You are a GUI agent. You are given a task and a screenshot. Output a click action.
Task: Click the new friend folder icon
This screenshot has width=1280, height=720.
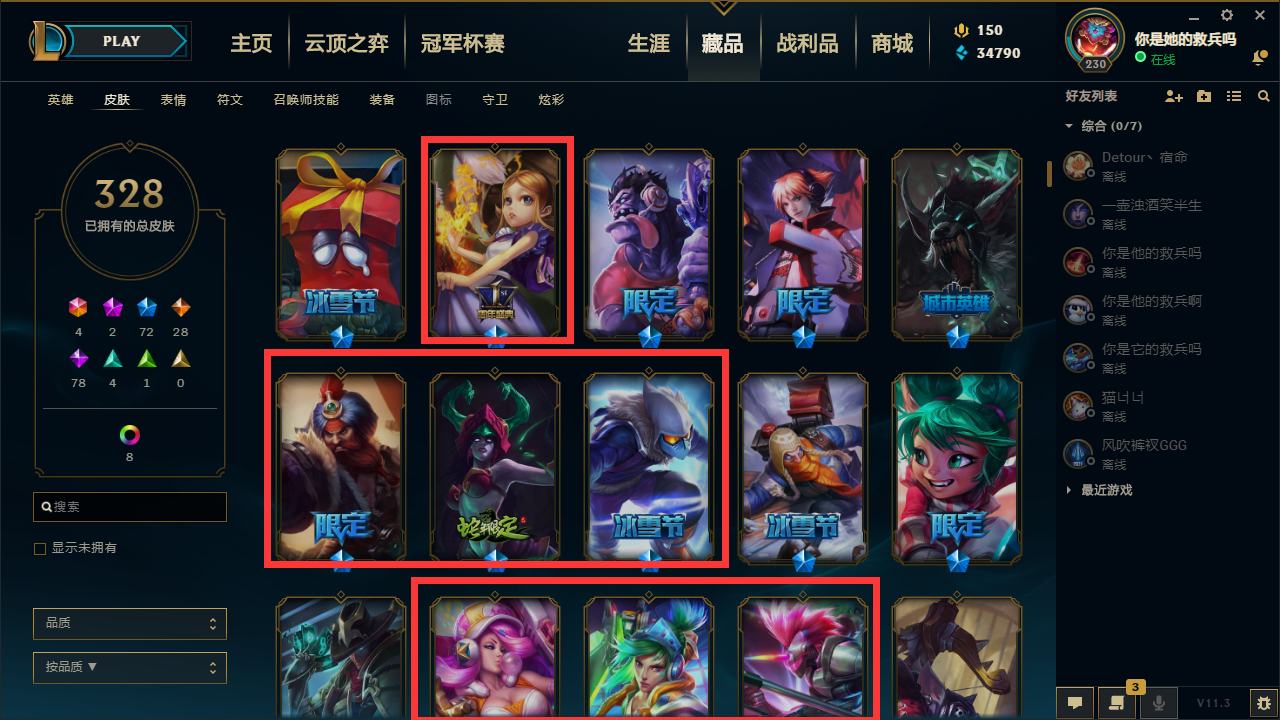click(x=1204, y=97)
